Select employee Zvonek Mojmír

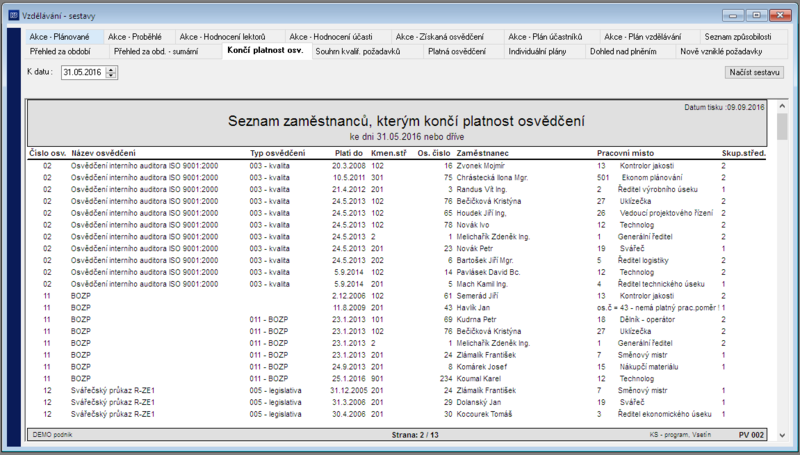tap(481, 166)
